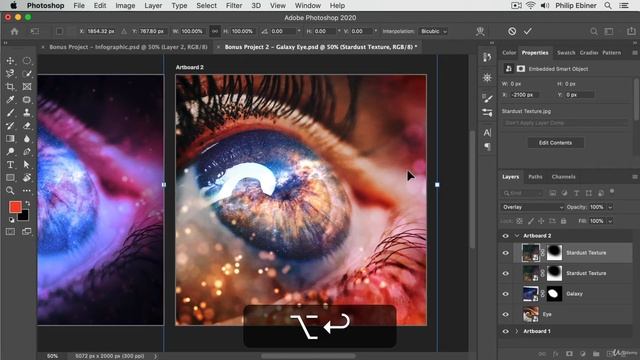Select the Pen tool

(27, 151)
